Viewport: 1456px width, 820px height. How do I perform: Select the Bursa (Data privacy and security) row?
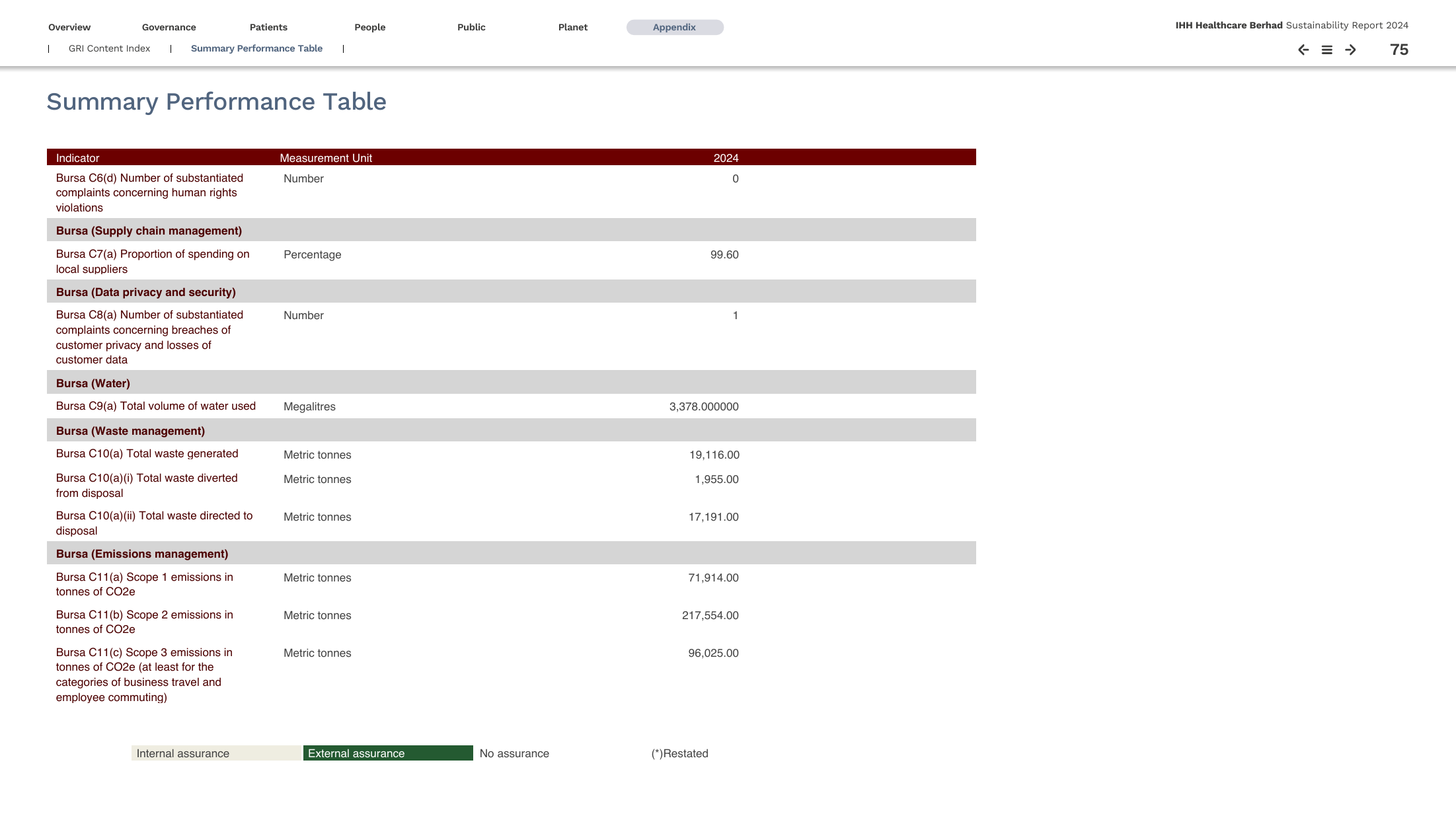tap(512, 291)
